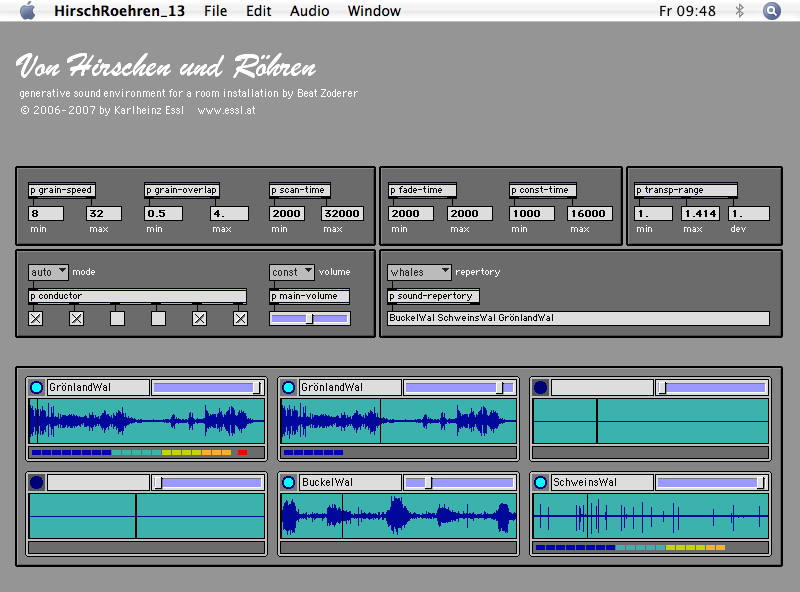The height and width of the screenshot is (592, 800).
Task: Select transp-range dev number box
Action: [749, 213]
